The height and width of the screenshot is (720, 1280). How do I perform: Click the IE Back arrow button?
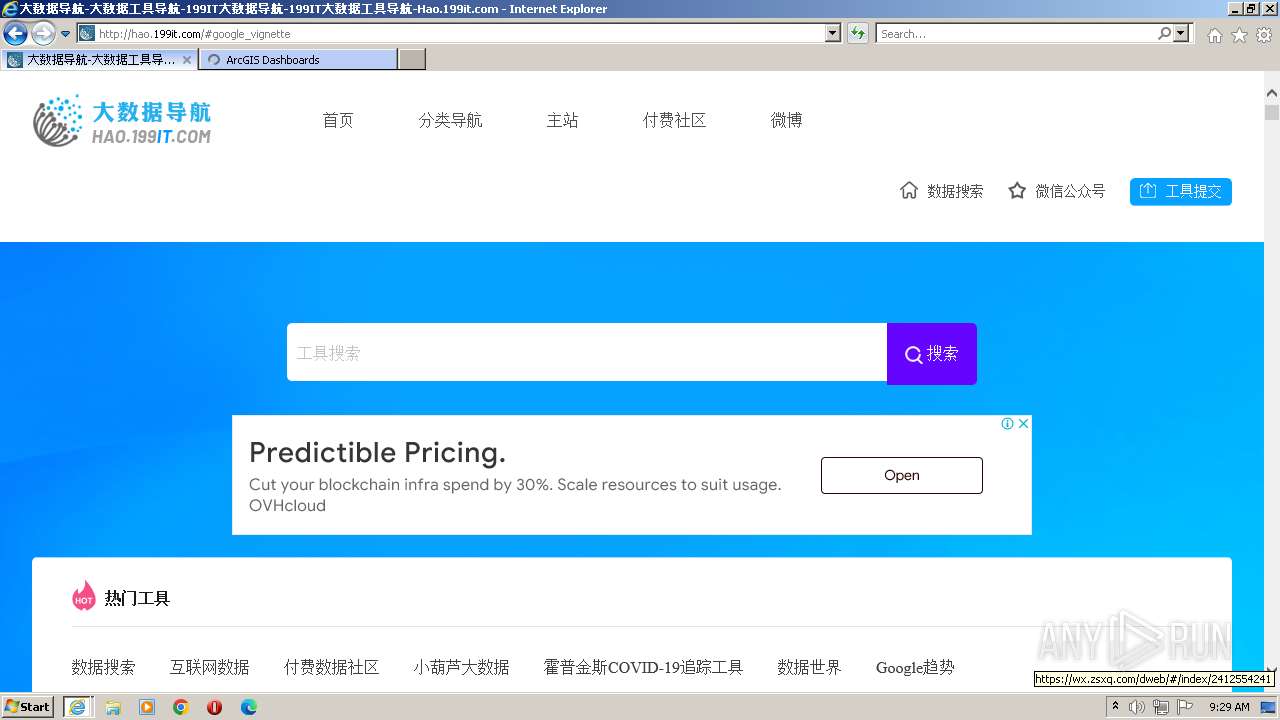pyautogui.click(x=15, y=34)
